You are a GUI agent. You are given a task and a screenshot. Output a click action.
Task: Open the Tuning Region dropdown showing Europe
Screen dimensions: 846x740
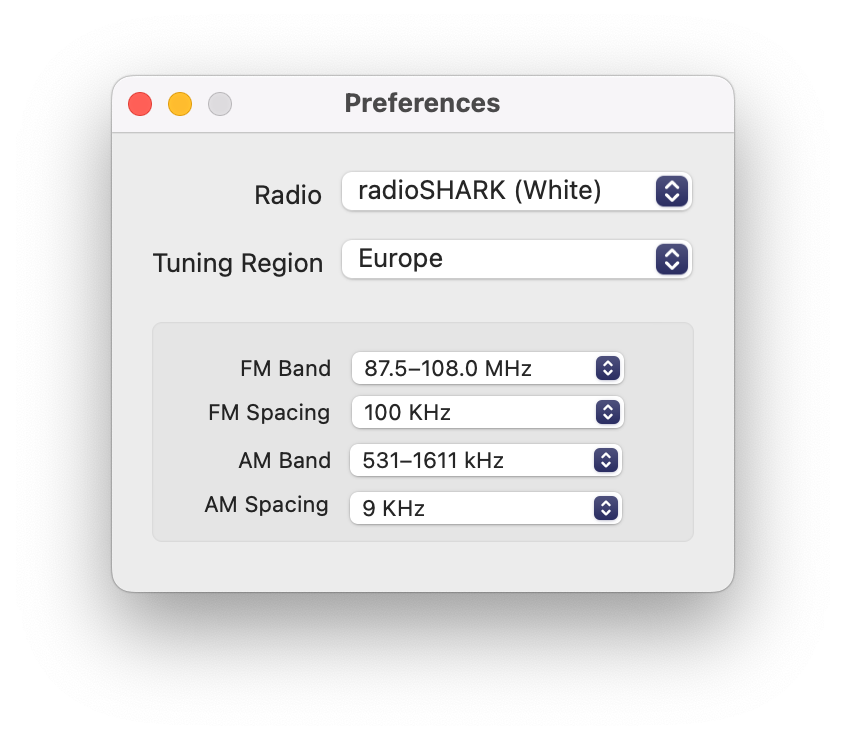click(x=516, y=259)
